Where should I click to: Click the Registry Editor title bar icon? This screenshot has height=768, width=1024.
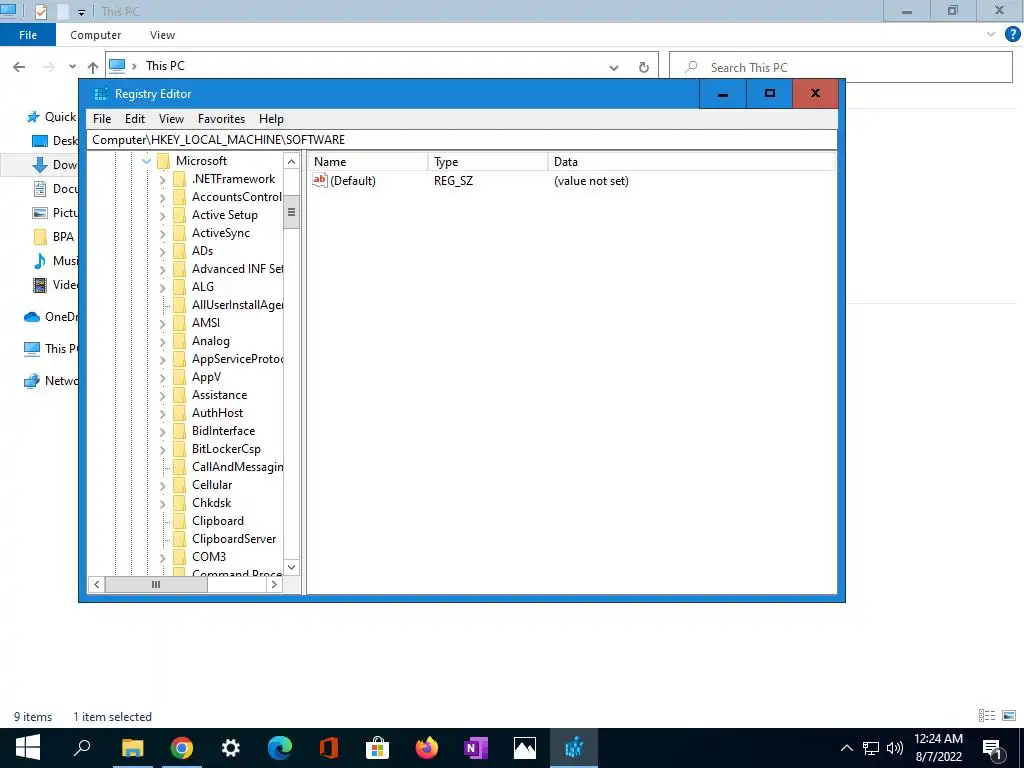click(101, 94)
